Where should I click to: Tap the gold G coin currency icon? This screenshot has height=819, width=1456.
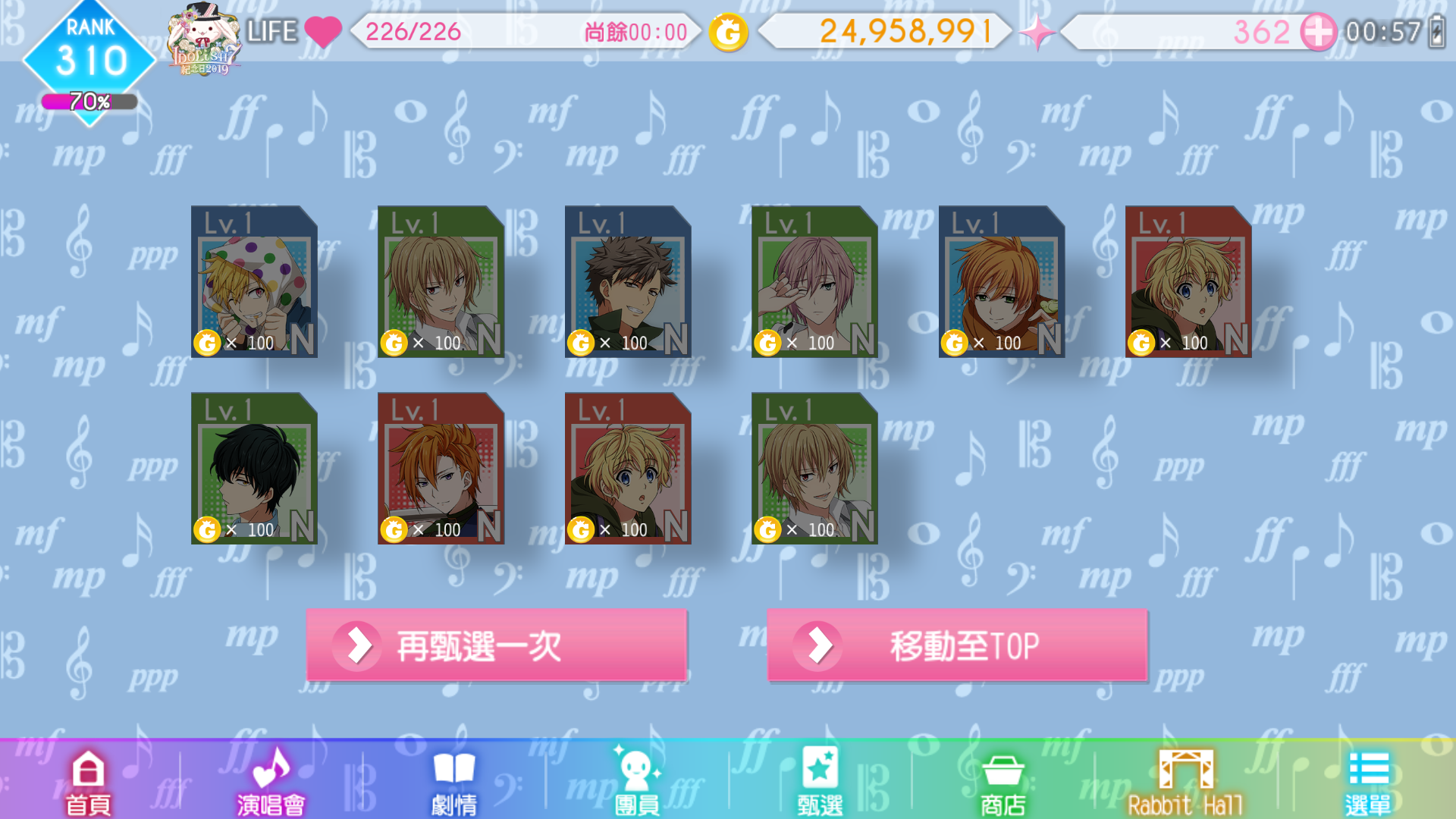pos(728,32)
